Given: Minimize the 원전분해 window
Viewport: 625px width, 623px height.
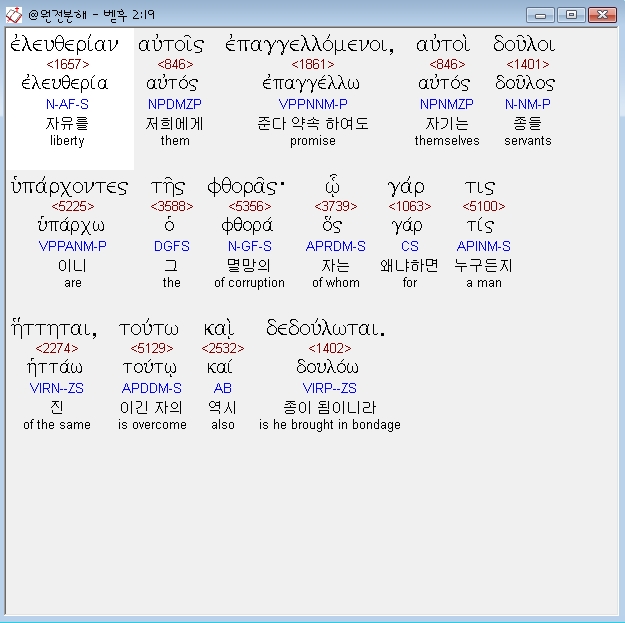Looking at the screenshot, I should click(x=540, y=15).
